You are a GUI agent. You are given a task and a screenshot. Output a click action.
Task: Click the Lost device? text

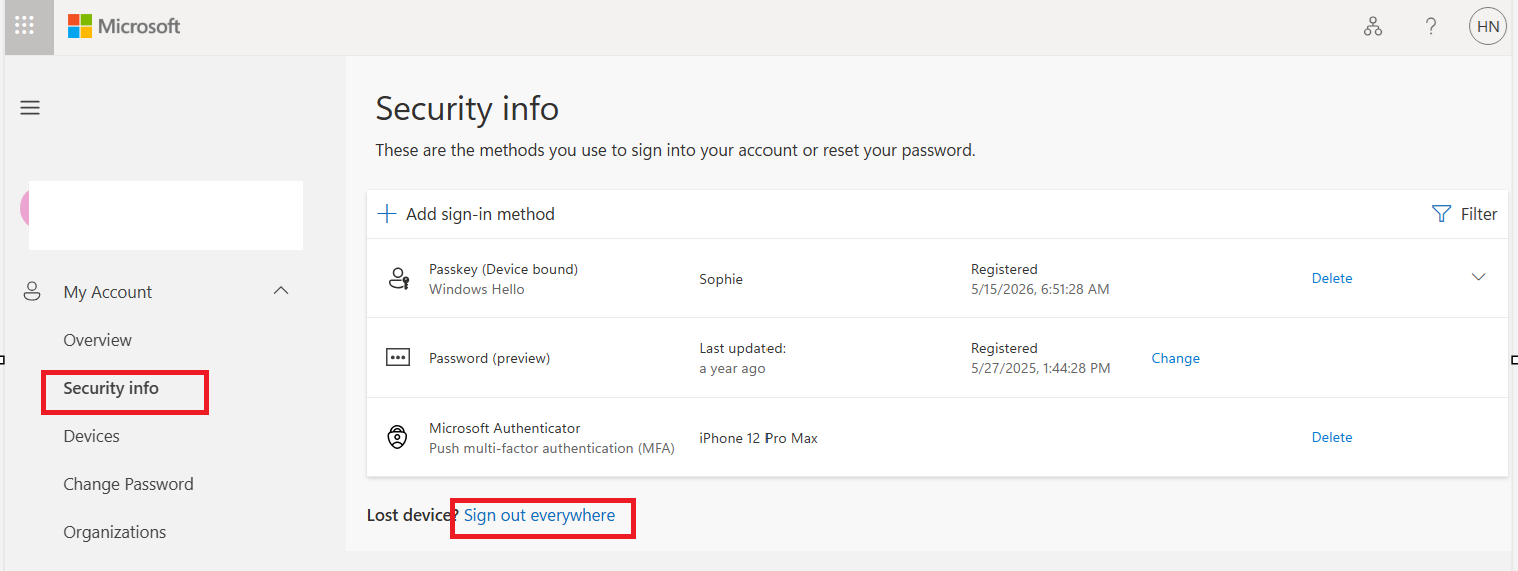click(413, 515)
